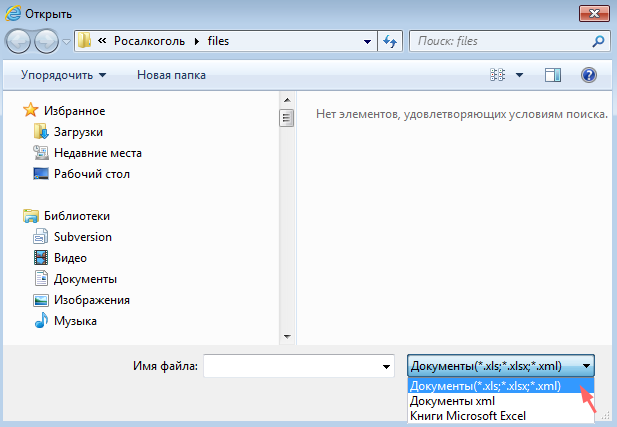The width and height of the screenshot is (617, 427).
Task: Select Книги Microsoft Excel filter option
Action: coord(468,415)
